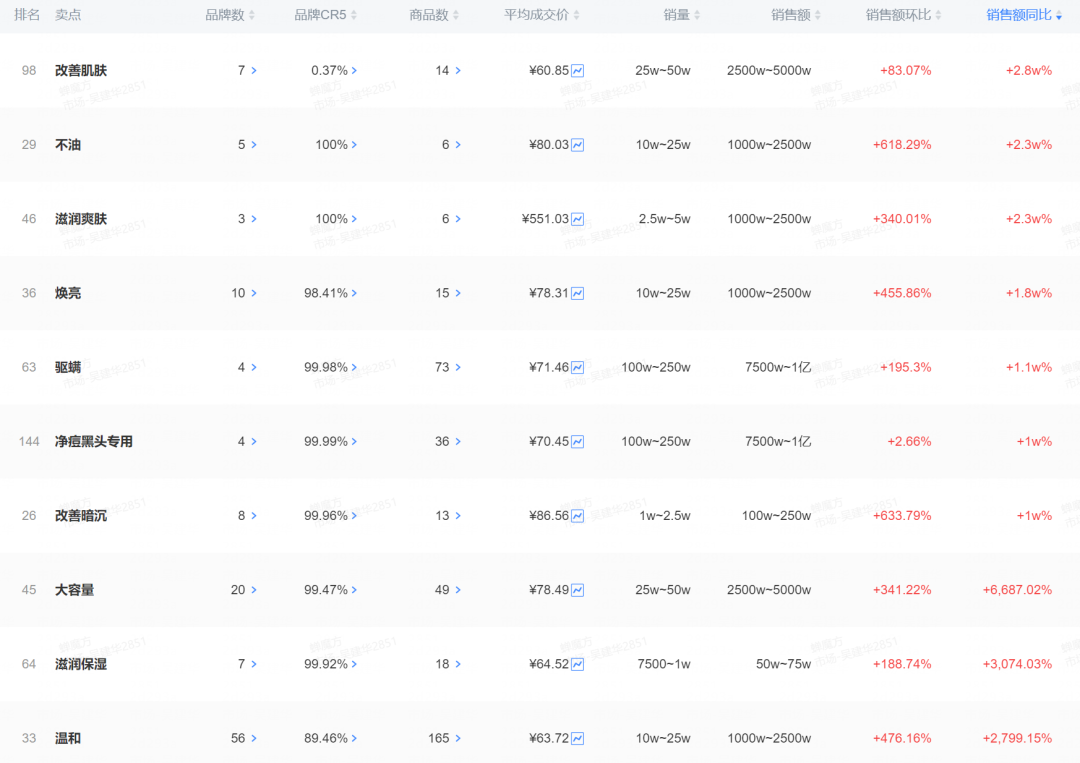Click trend icon next to ¥70.45
The width and height of the screenshot is (1080, 763).
pos(578,441)
